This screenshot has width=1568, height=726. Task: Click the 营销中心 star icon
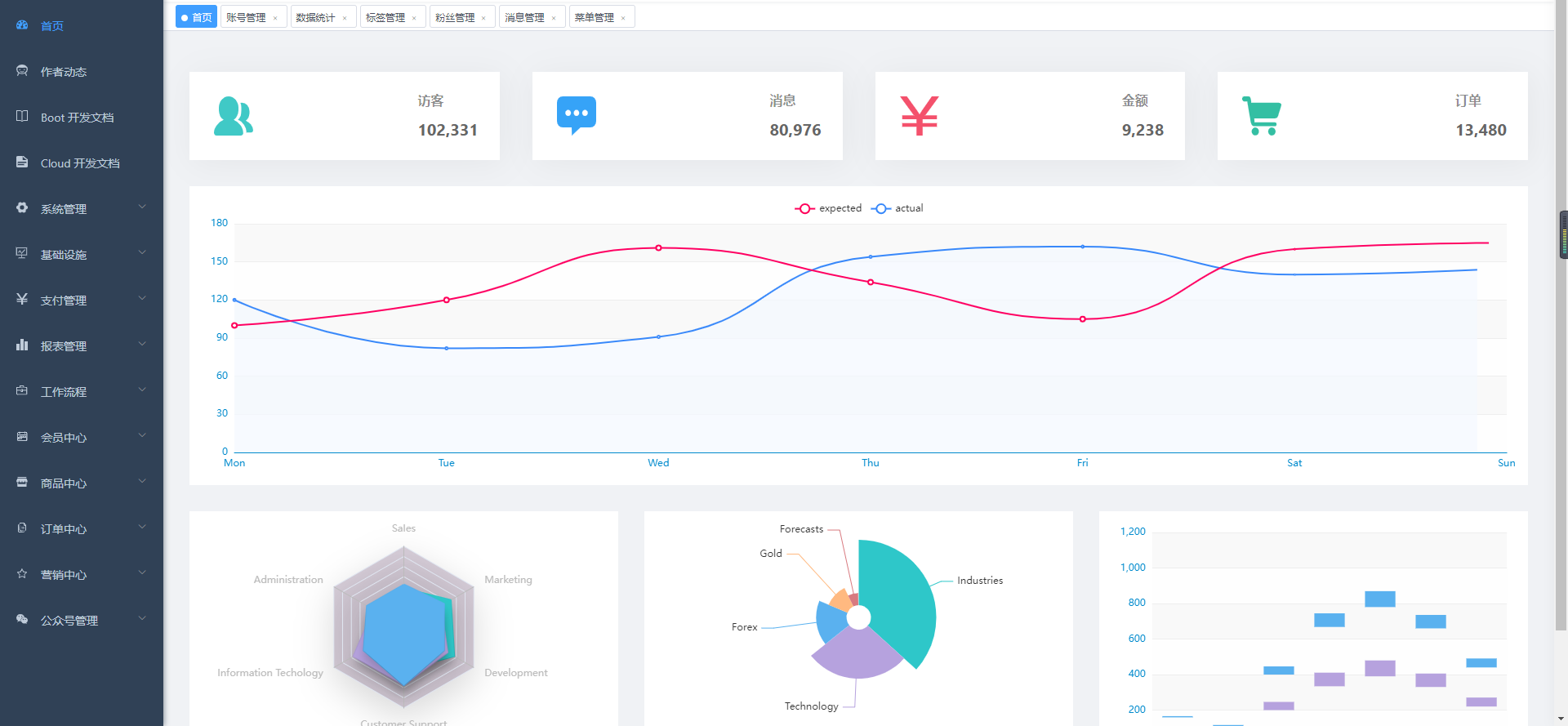[x=22, y=573]
